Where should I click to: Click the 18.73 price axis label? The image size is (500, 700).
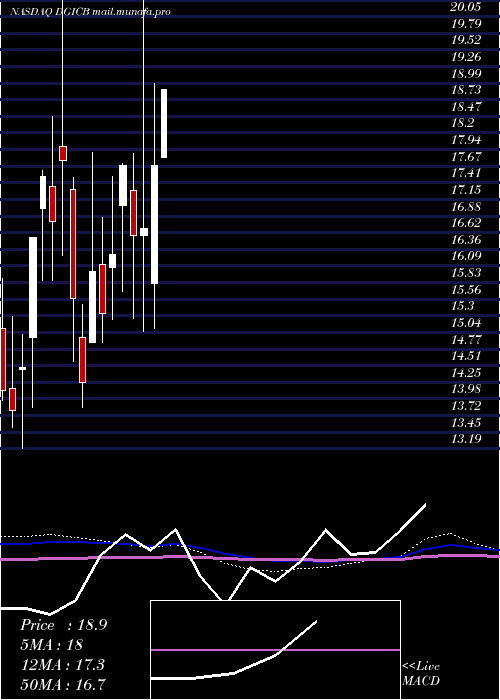[x=466, y=90]
